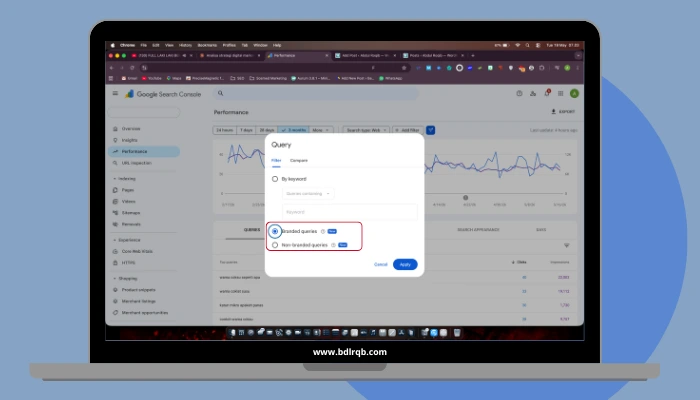
Task: Open a new Chrome tab with plus
Action: point(473,56)
